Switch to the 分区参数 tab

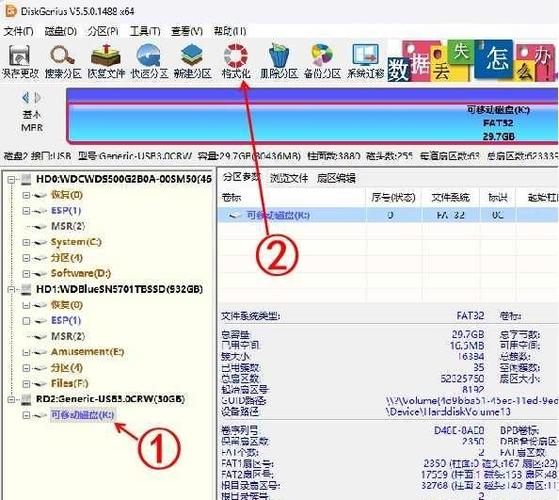[x=241, y=177]
